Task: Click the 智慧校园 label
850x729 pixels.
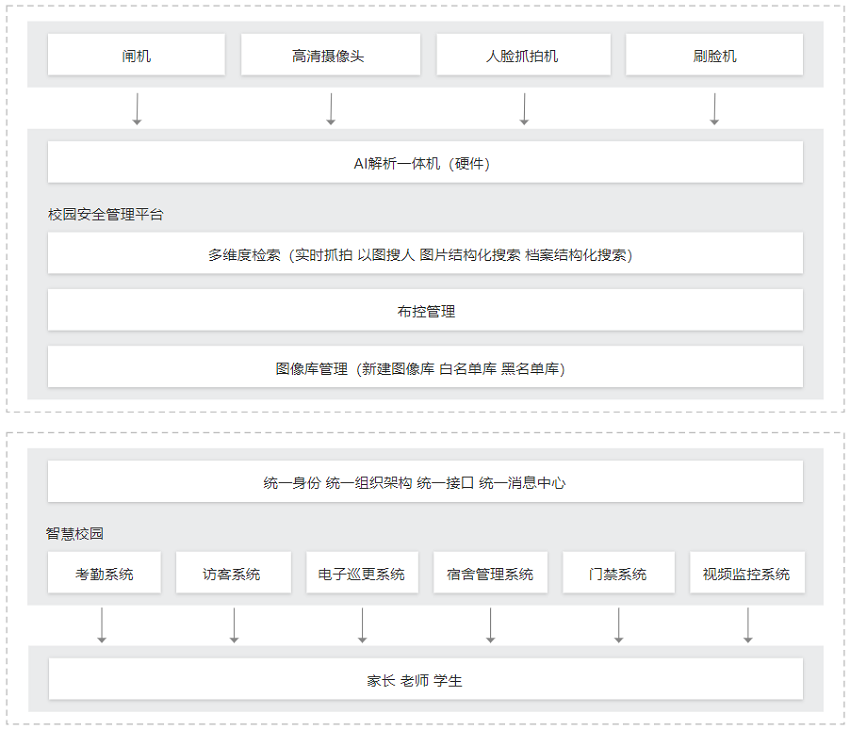Action: tap(75, 533)
